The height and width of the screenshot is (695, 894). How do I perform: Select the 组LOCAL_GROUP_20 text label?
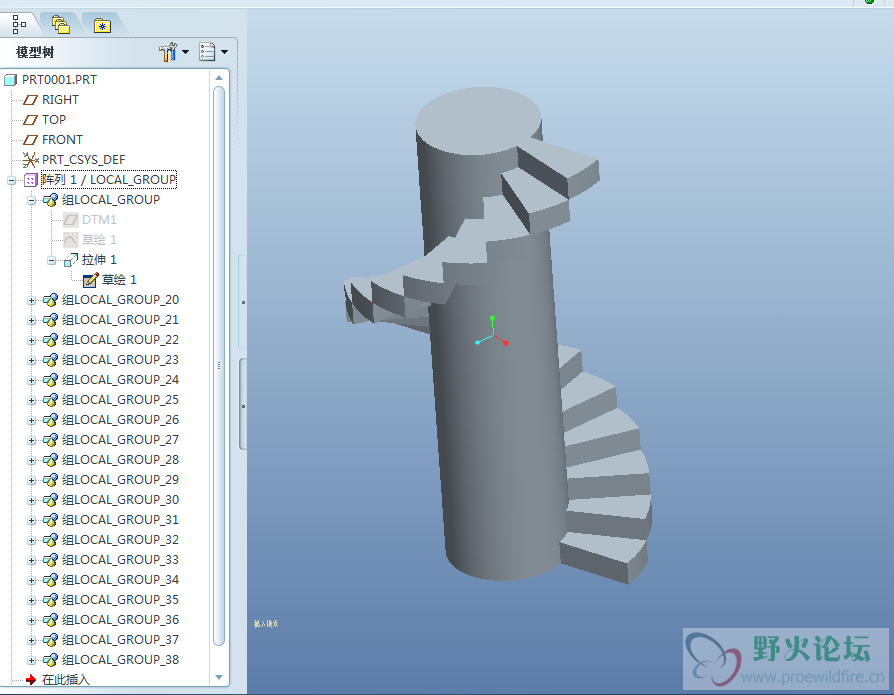point(120,300)
